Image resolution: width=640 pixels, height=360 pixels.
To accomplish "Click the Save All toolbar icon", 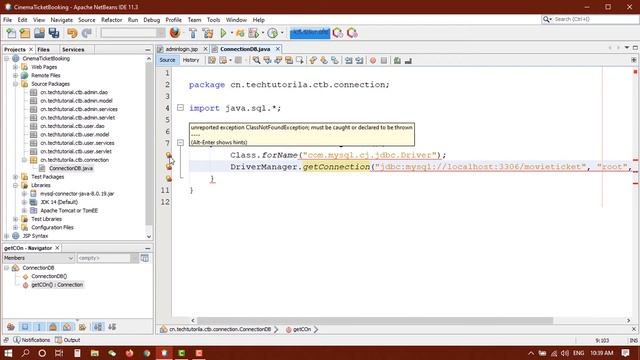I will click(54, 33).
